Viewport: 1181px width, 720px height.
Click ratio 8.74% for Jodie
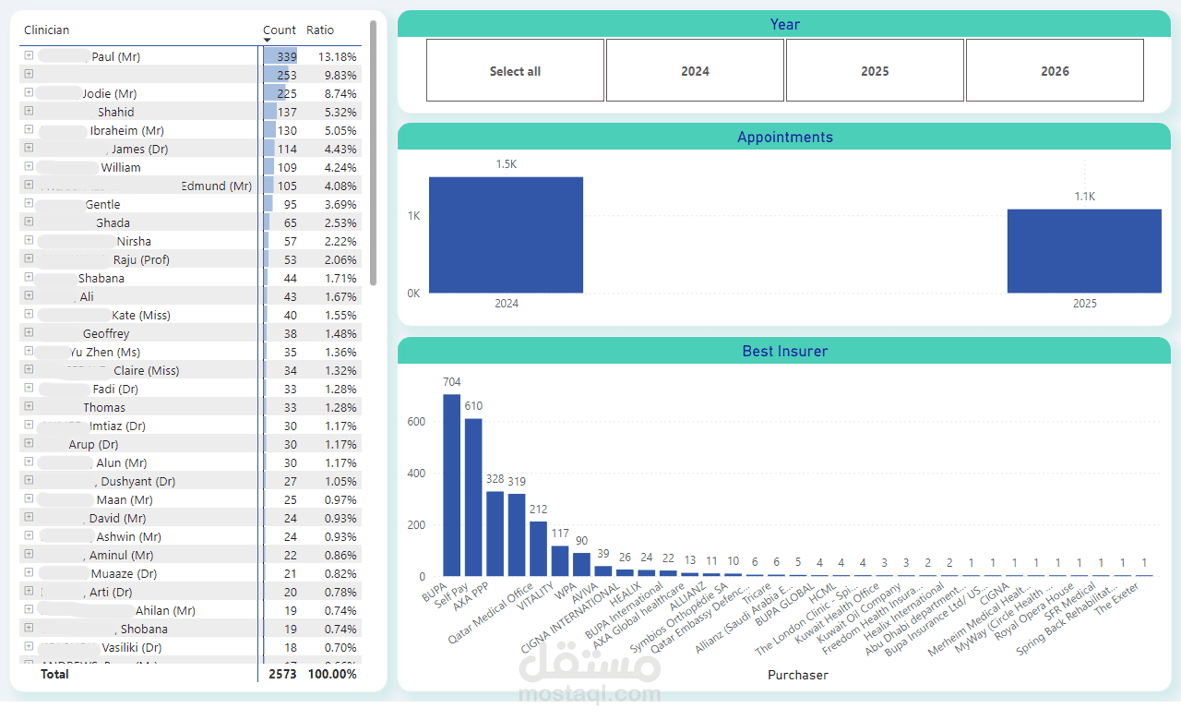pyautogui.click(x=340, y=93)
